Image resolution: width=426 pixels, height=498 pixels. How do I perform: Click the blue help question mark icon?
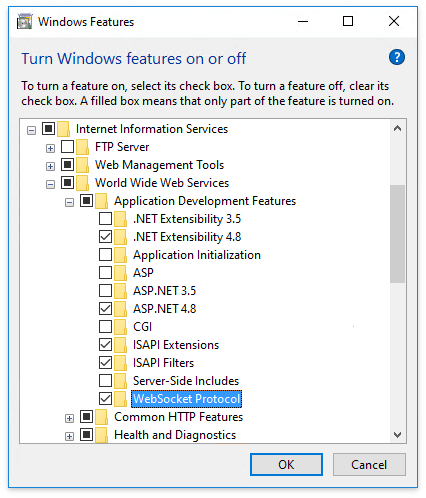coord(397,57)
